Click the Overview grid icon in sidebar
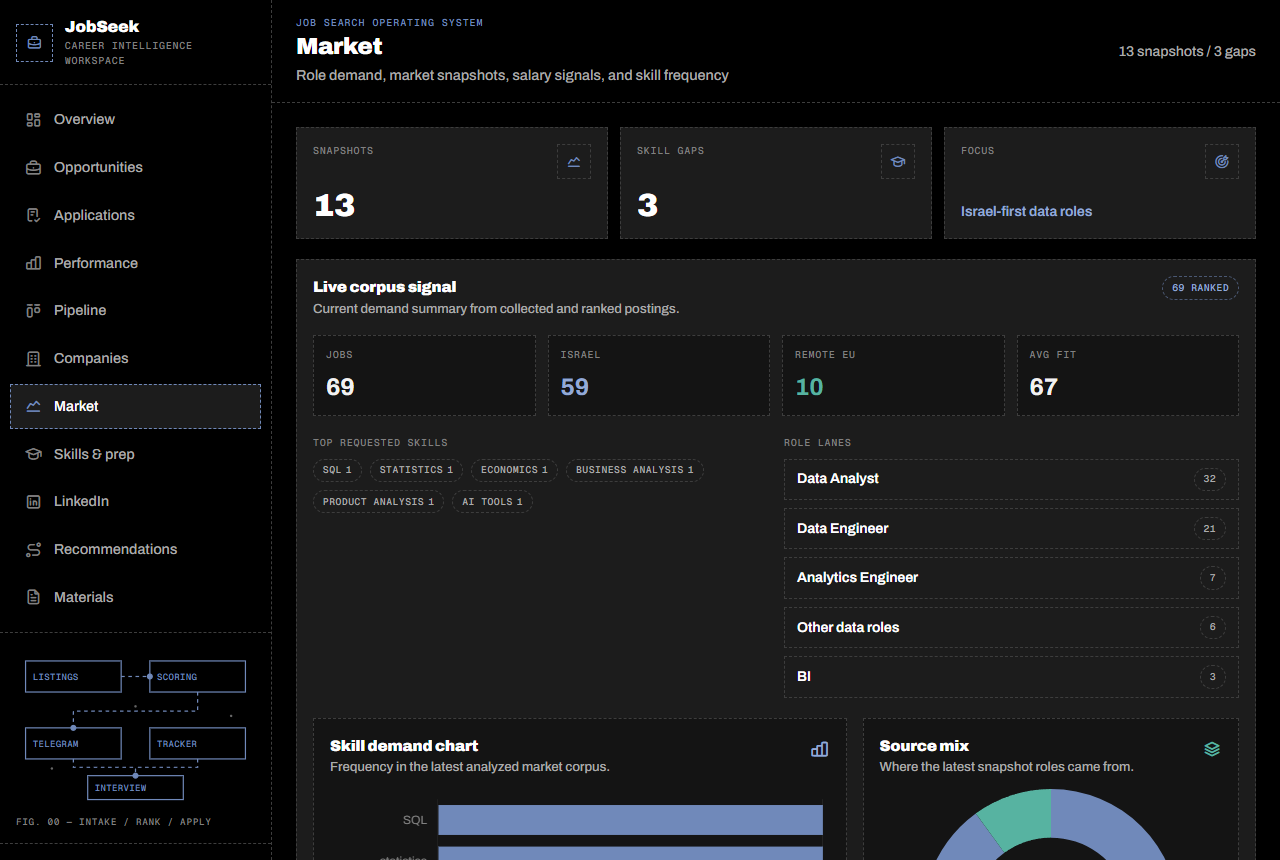Image resolution: width=1280 pixels, height=860 pixels. pos(33,120)
